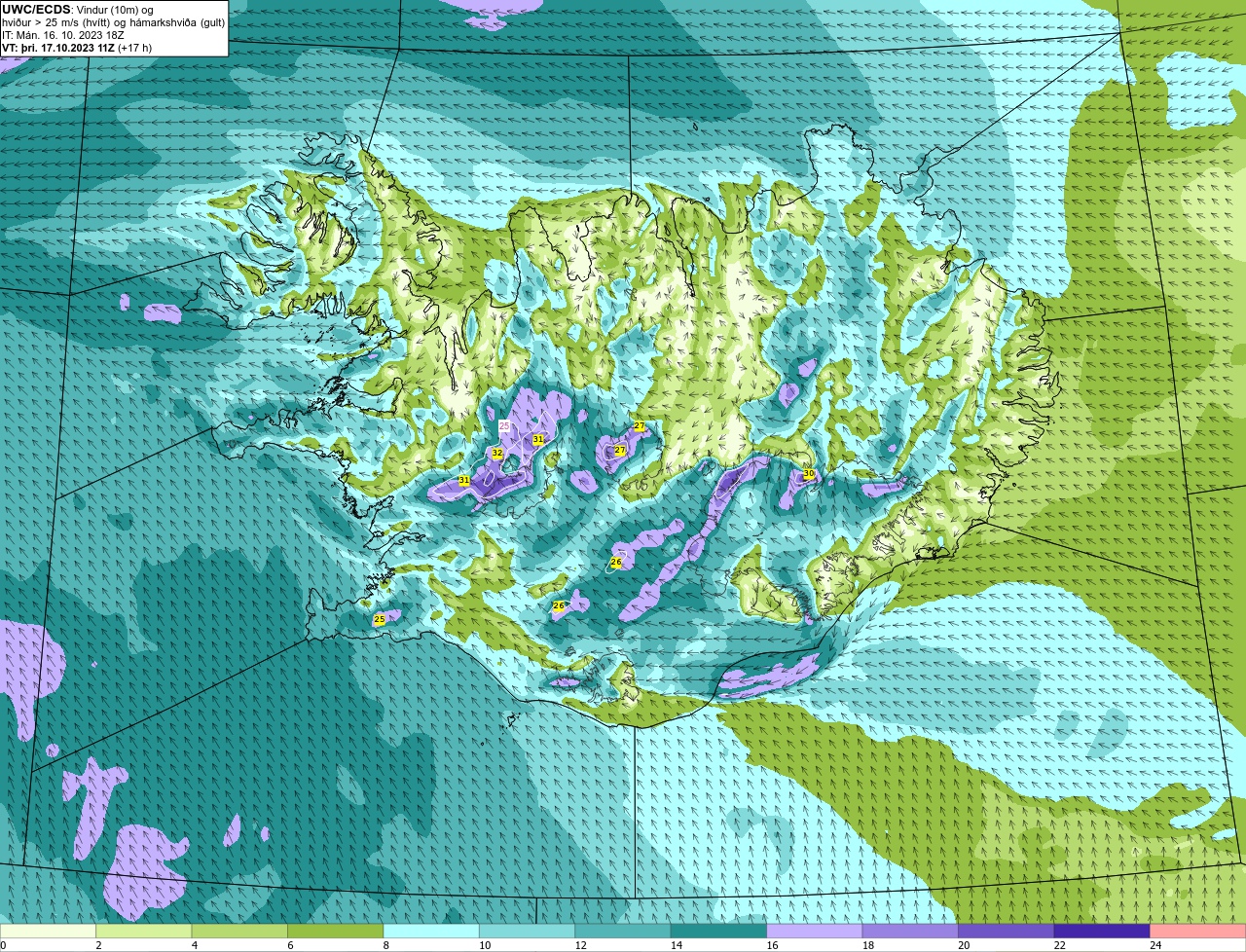This screenshot has height=952, width=1246.
Task: Click the dark teal 14–16 m/s legend swatch
Action: click(x=719, y=931)
